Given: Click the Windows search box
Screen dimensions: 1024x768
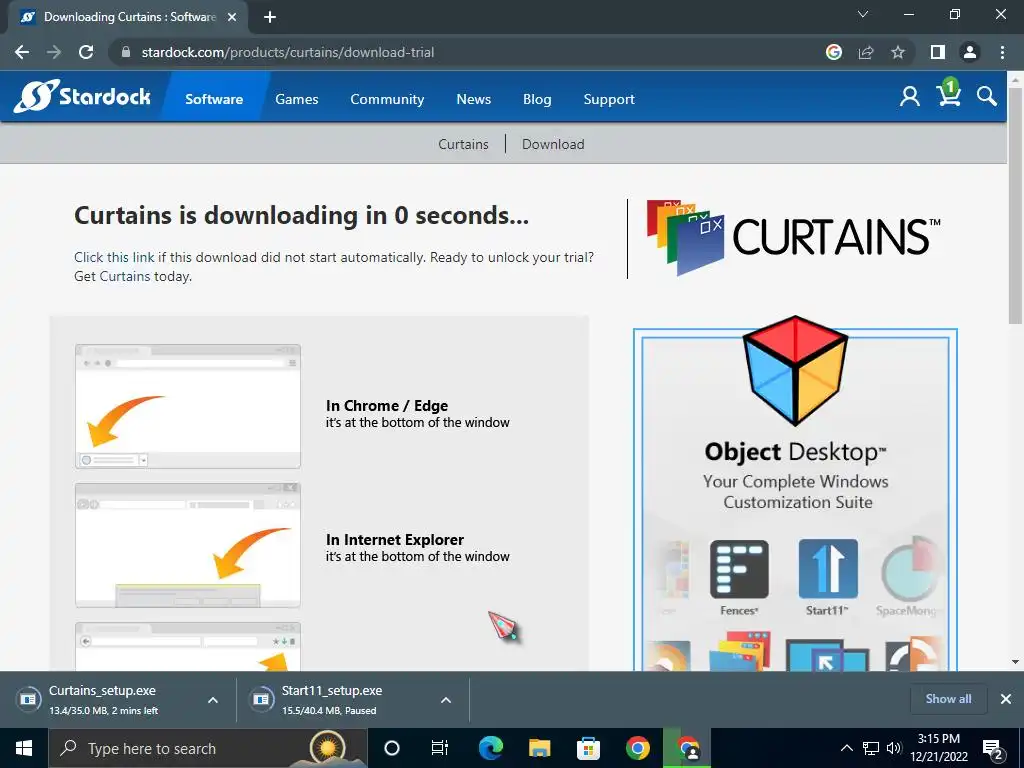Looking at the screenshot, I should (x=208, y=748).
